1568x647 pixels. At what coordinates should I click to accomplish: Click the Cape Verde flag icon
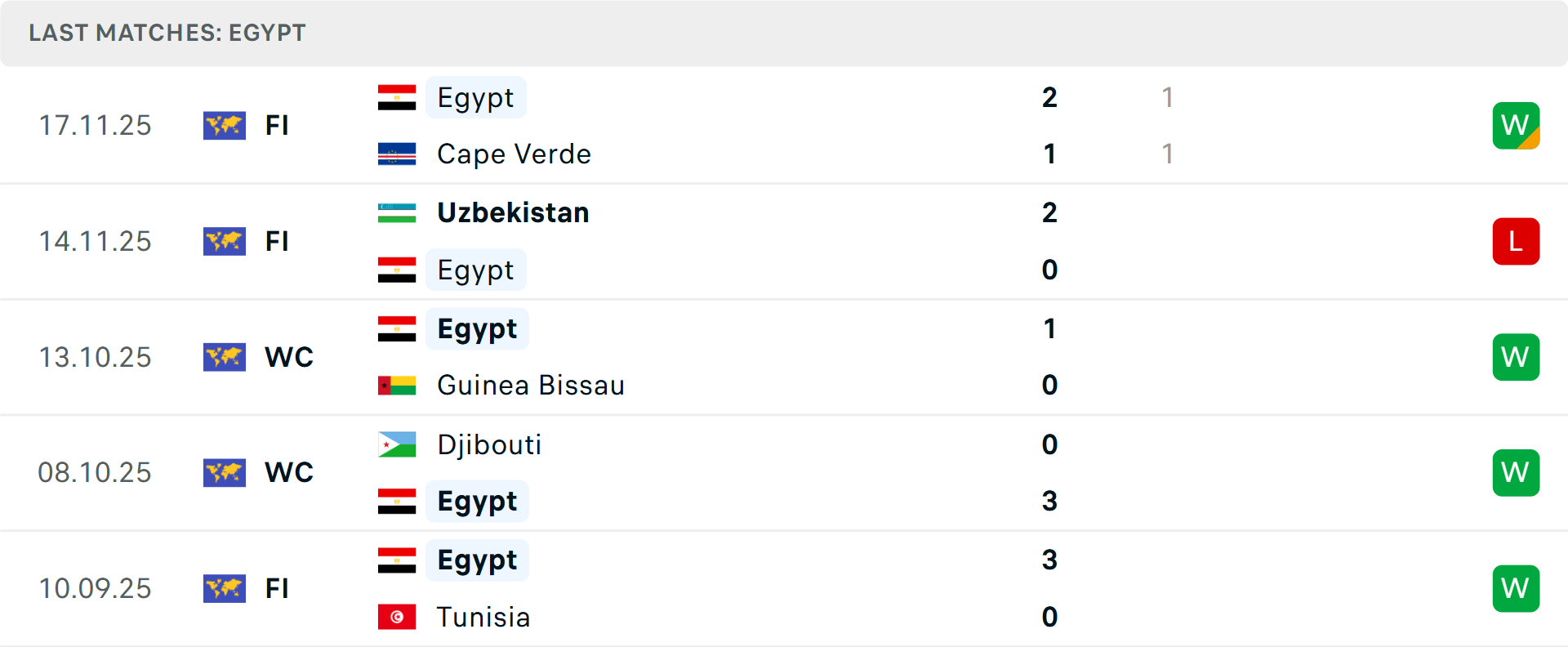click(397, 154)
